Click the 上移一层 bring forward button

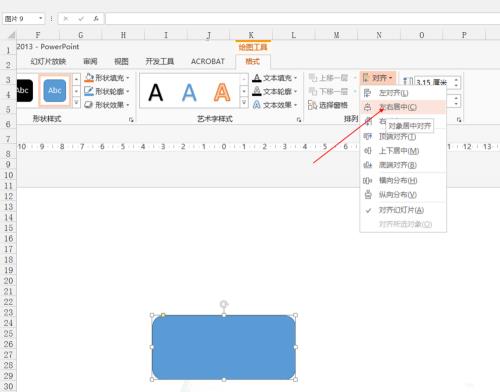(328, 78)
